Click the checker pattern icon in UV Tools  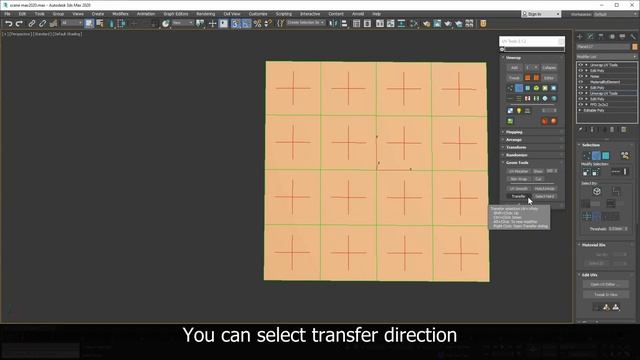(510, 111)
